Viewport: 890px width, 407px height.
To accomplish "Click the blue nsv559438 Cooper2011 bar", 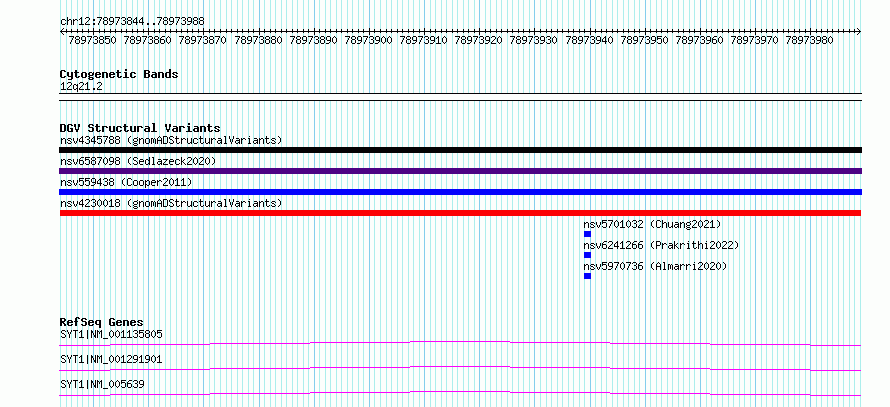I will [x=460, y=192].
